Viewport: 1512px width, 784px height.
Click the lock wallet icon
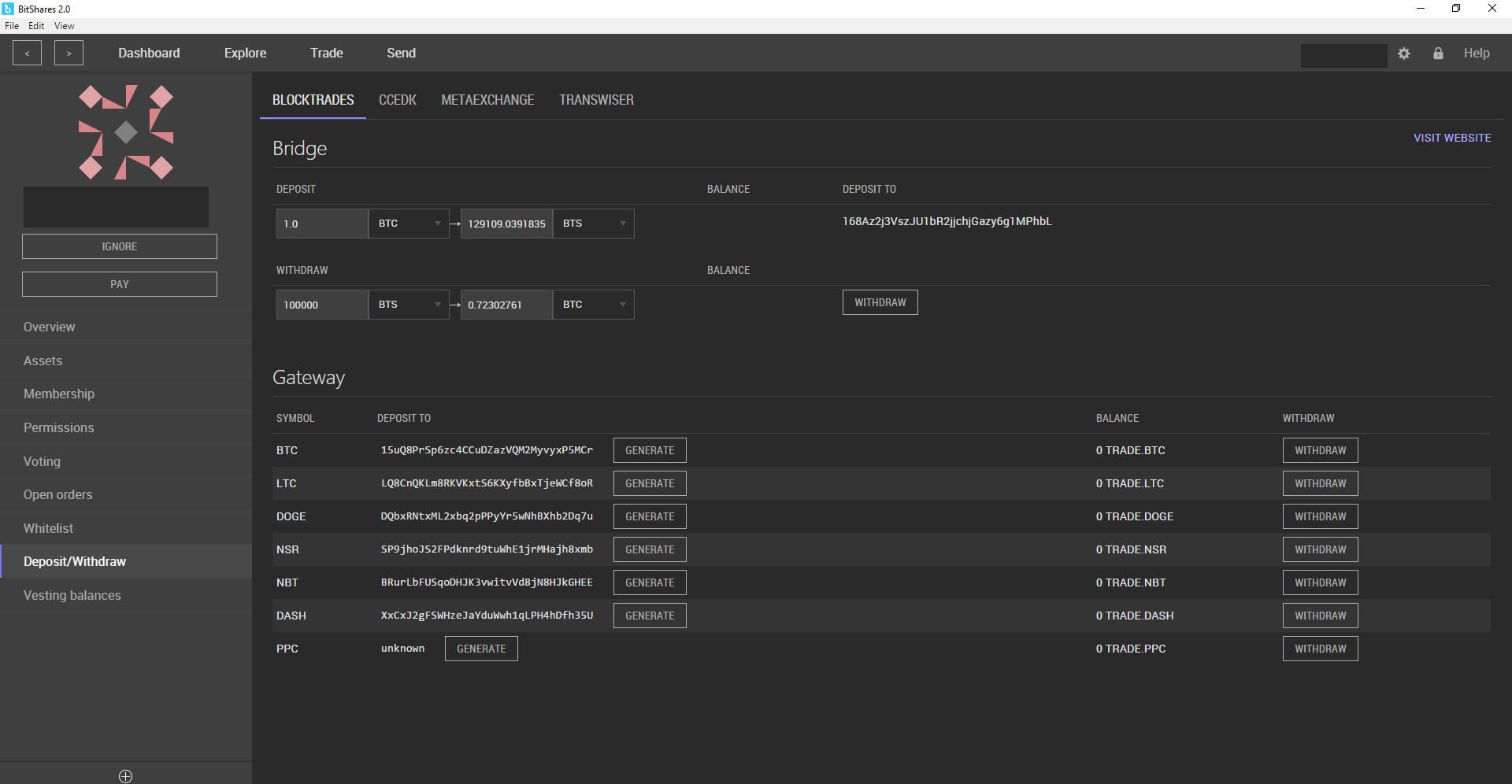(x=1438, y=54)
